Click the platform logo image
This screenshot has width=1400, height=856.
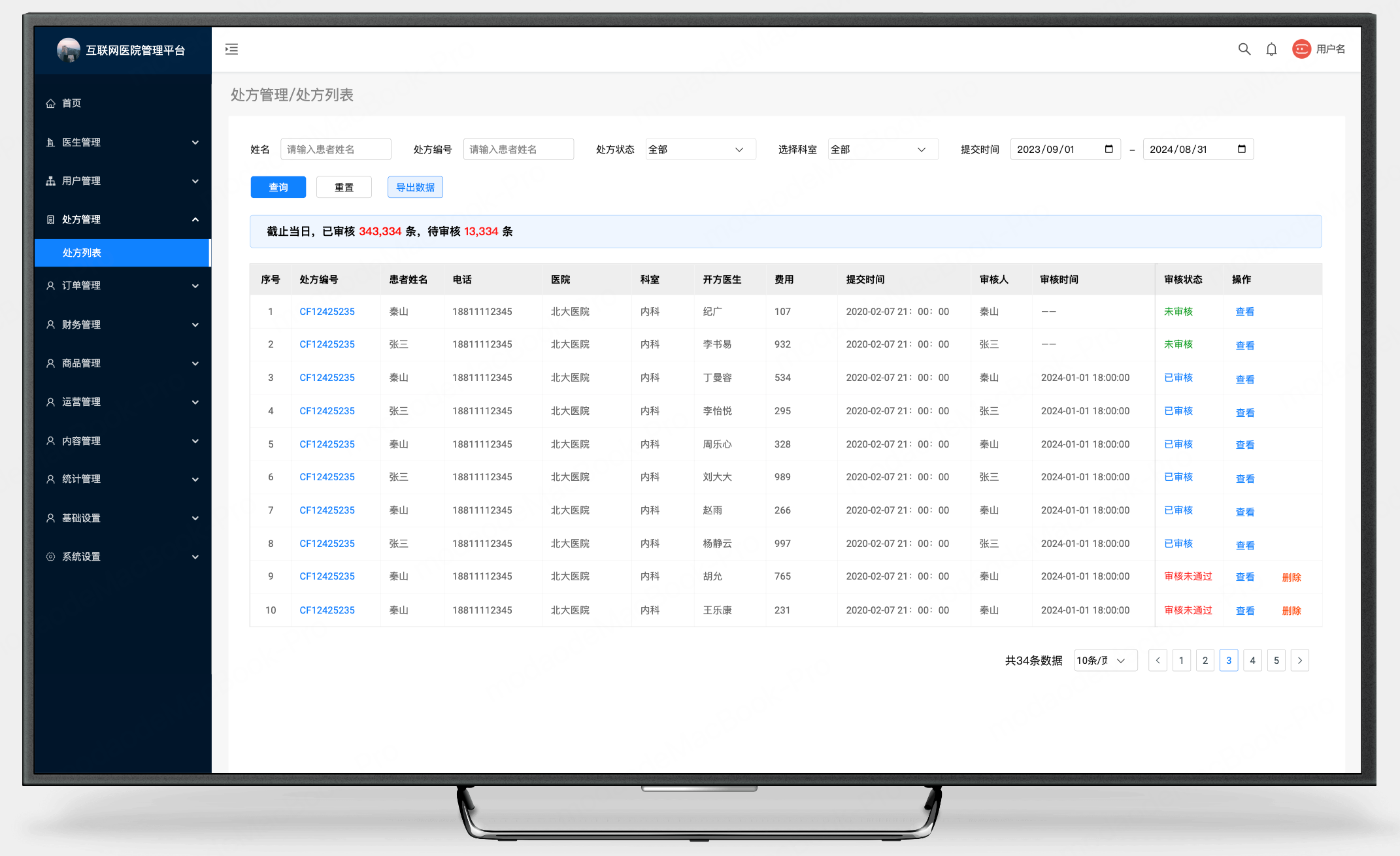pyautogui.click(x=68, y=50)
